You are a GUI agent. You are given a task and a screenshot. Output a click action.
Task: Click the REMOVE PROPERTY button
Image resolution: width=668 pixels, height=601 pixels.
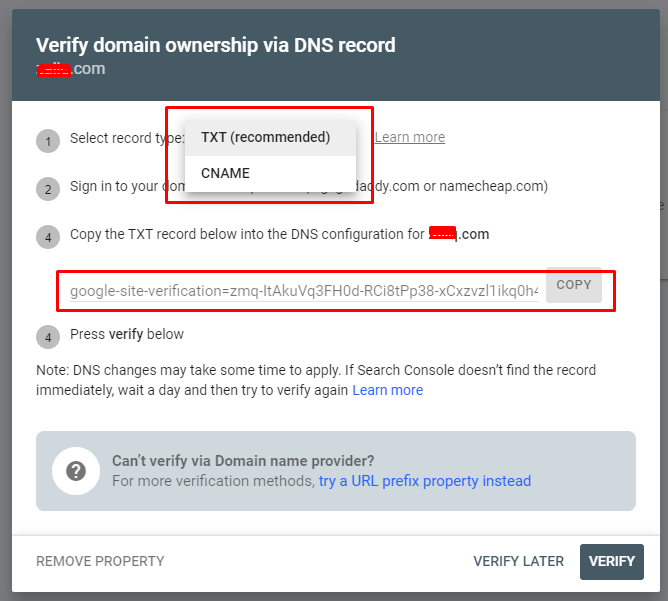click(100, 561)
